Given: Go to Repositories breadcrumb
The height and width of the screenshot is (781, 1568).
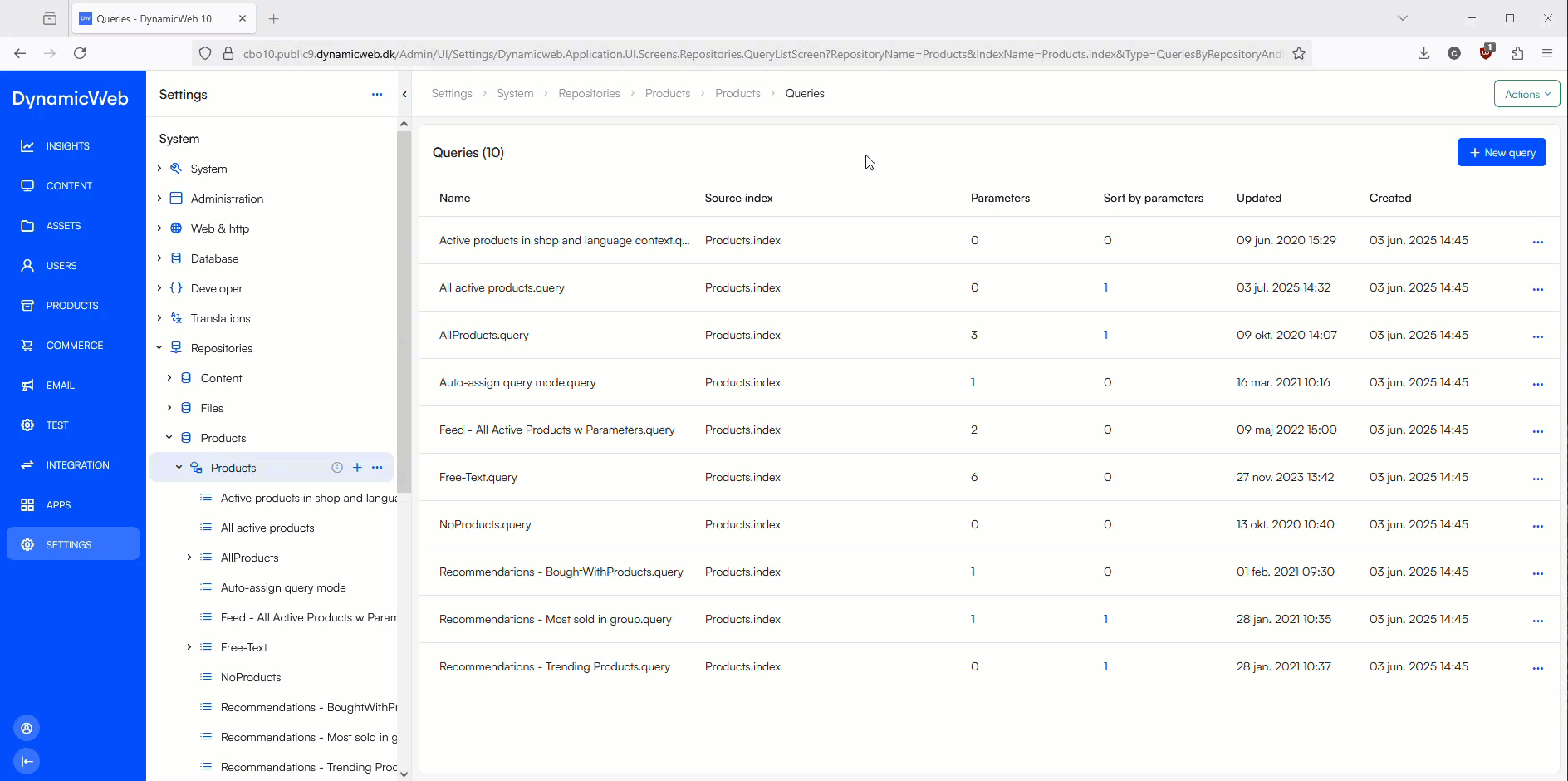Looking at the screenshot, I should pyautogui.click(x=589, y=94).
